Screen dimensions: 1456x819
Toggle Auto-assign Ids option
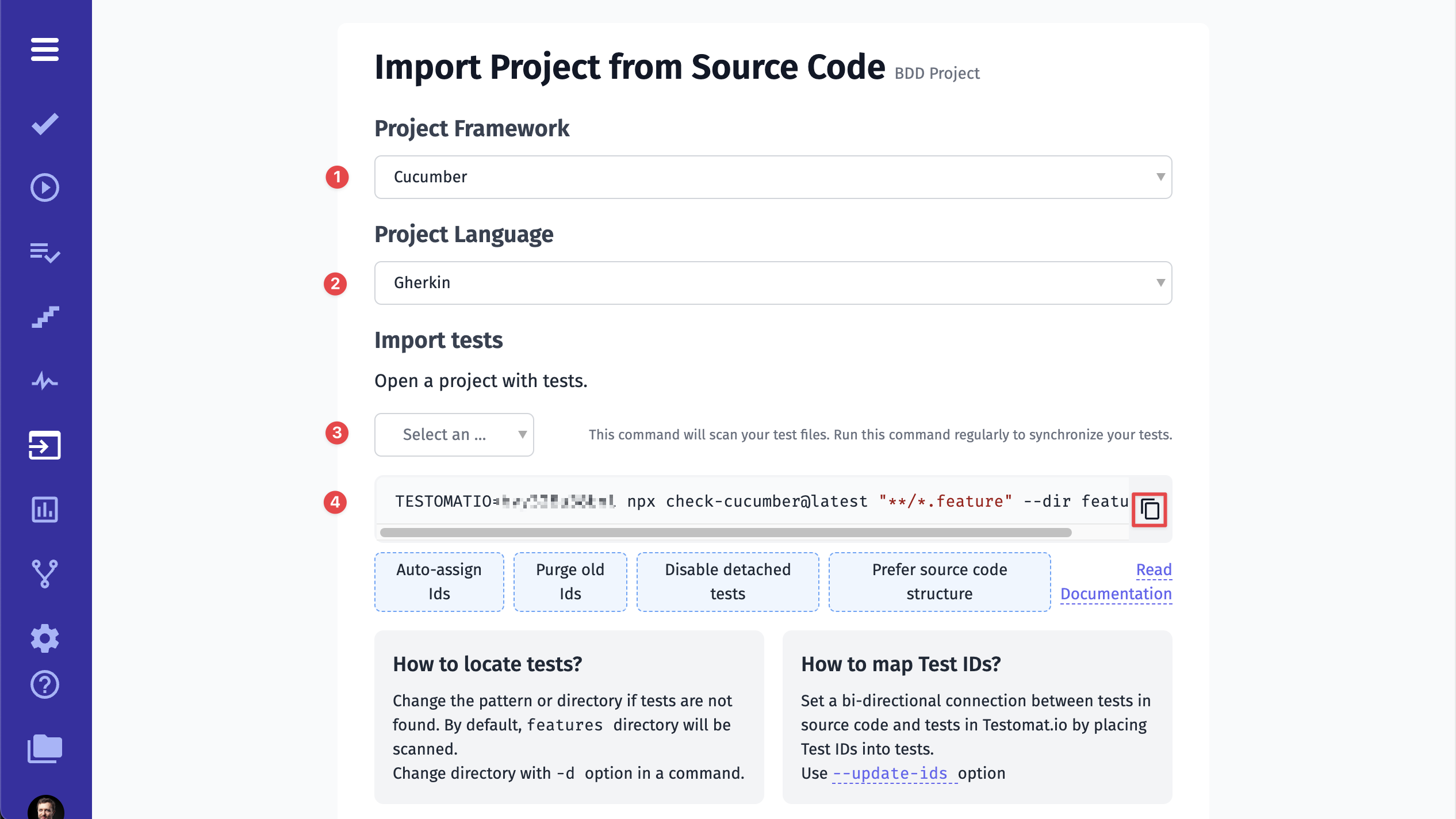[x=439, y=582]
